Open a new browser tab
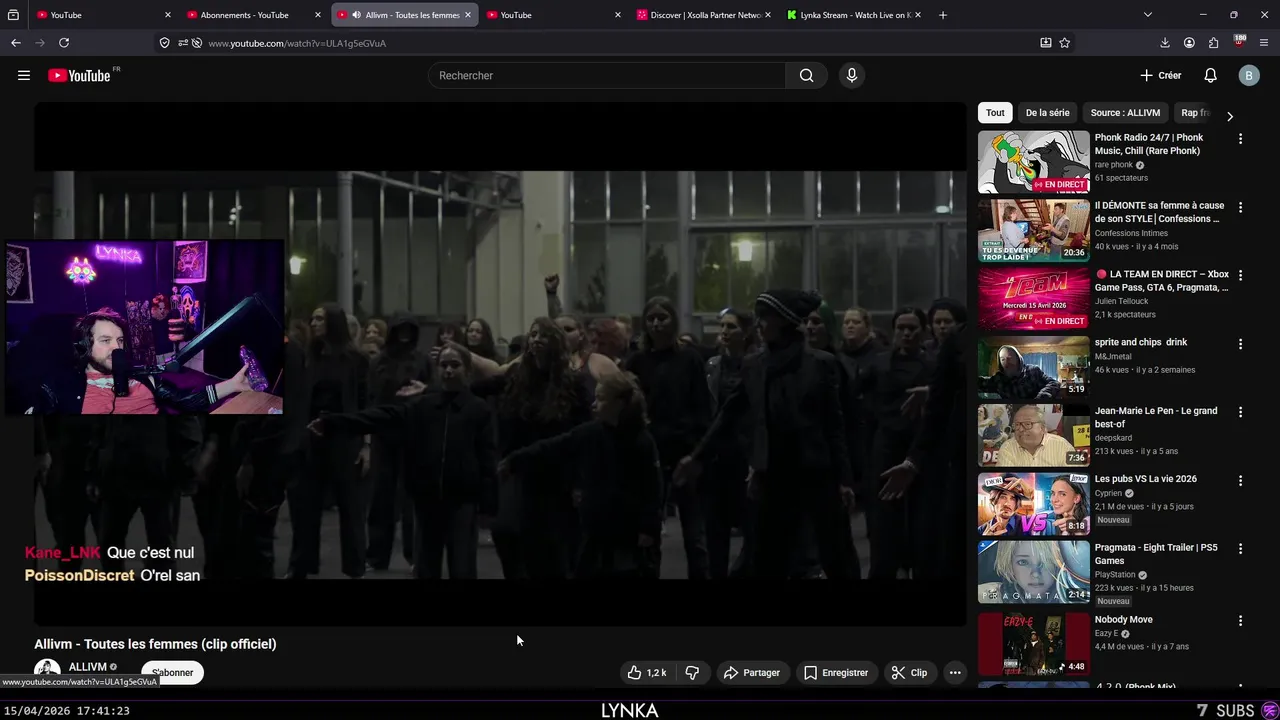The image size is (1280, 720). pos(943,15)
